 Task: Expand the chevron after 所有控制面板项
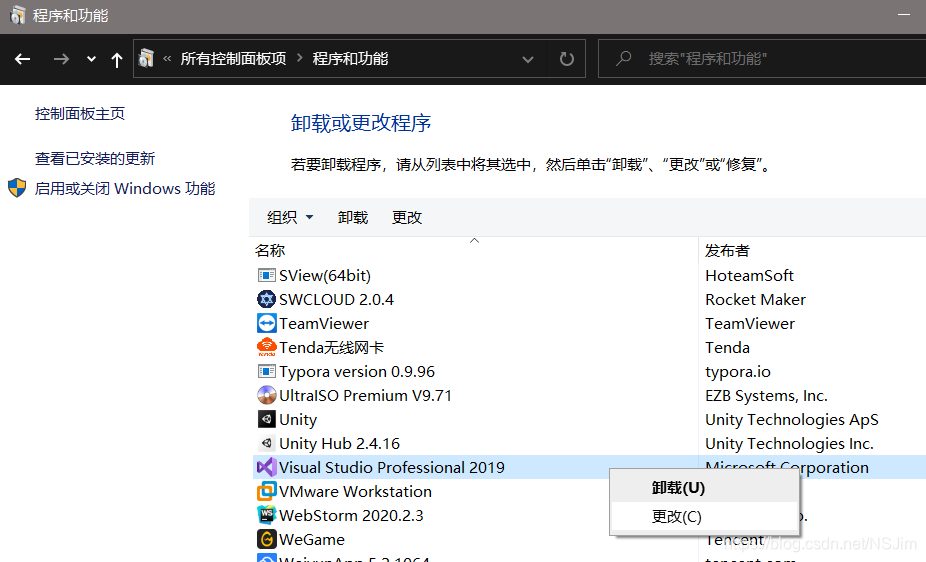pos(299,58)
